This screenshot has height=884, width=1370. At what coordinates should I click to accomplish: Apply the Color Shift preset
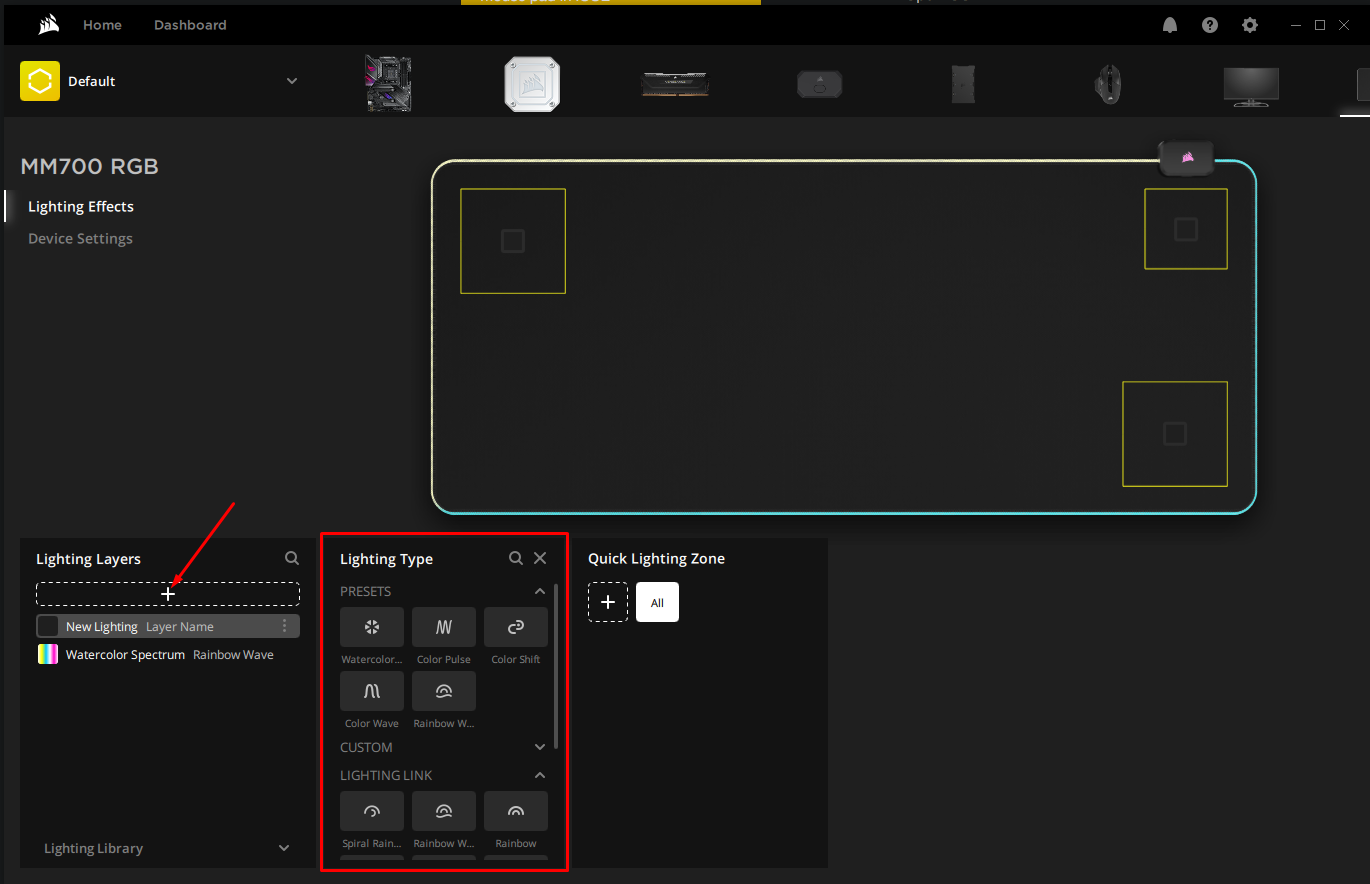(x=515, y=627)
